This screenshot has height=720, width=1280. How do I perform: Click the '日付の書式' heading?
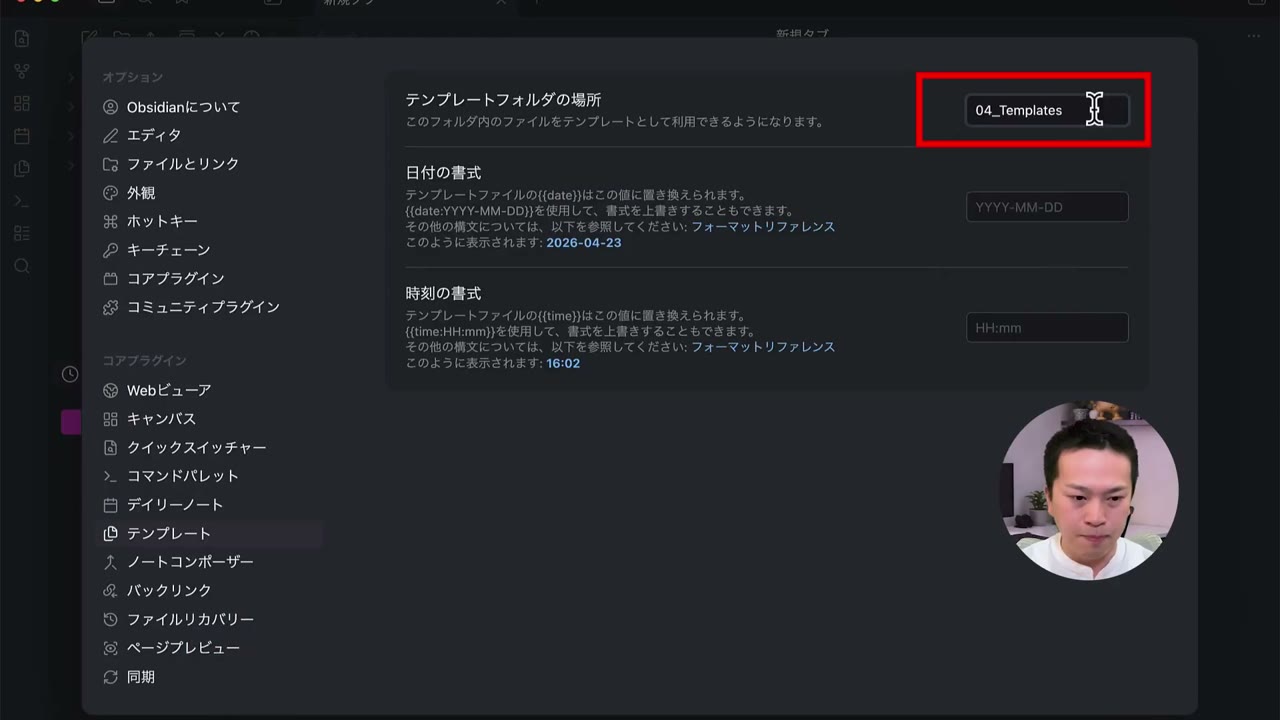coord(443,173)
